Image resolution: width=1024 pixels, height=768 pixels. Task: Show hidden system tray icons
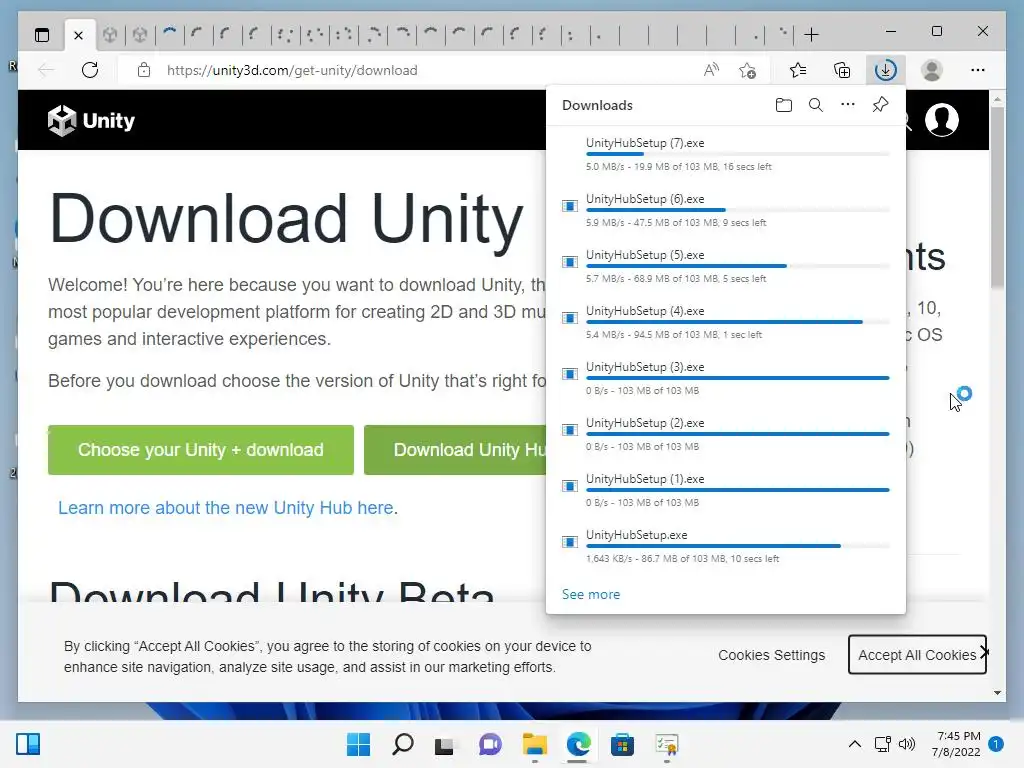pyautogui.click(x=854, y=744)
